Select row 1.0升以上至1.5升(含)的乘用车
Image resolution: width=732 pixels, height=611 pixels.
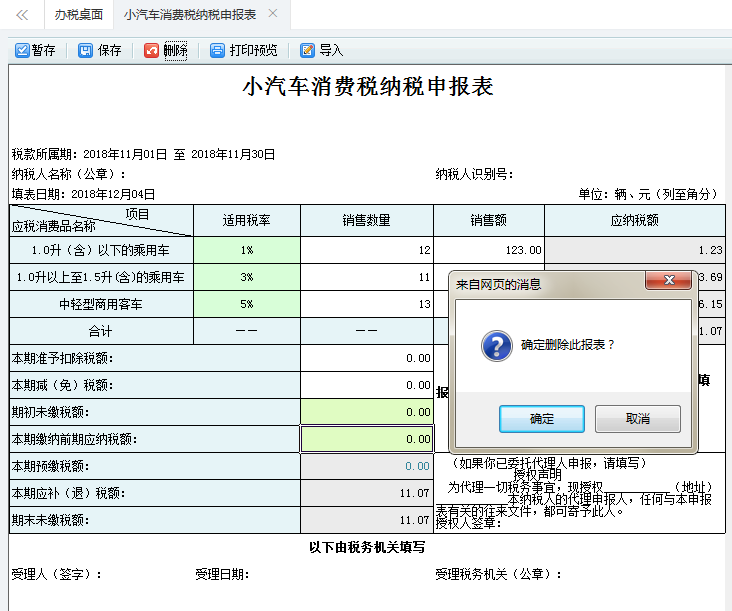[101, 277]
